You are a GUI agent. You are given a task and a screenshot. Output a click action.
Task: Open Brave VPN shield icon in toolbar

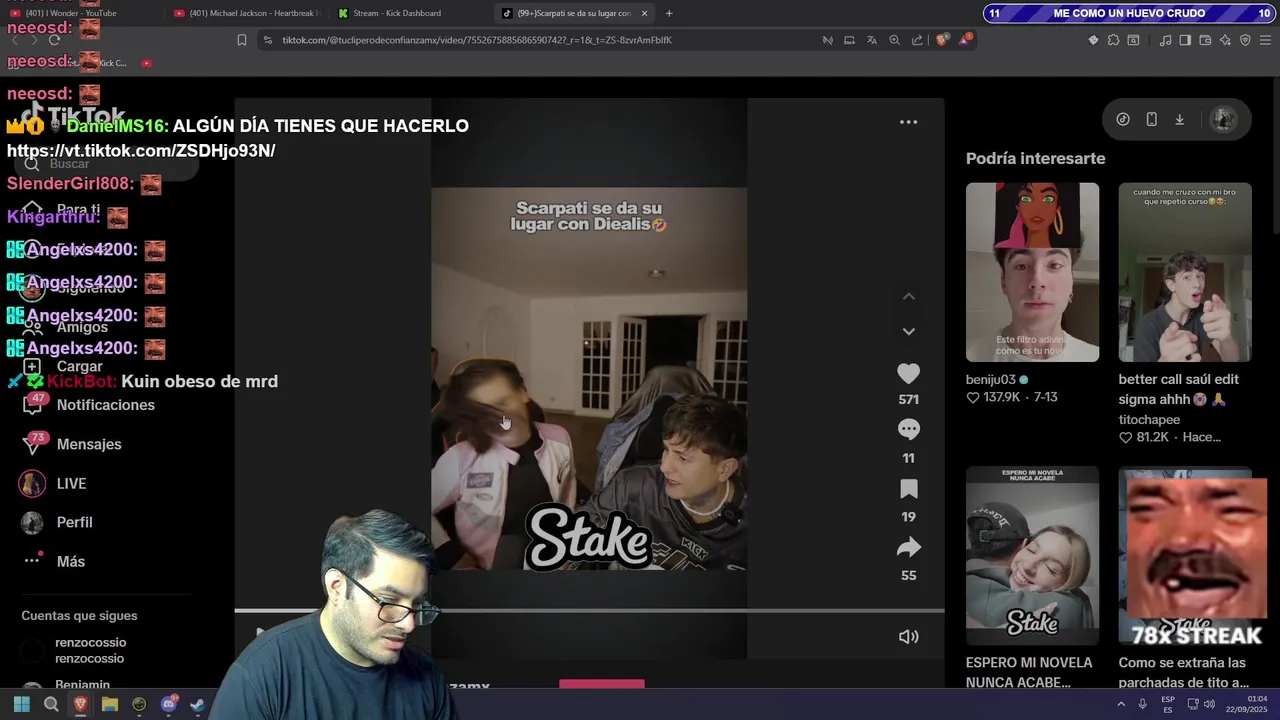click(1245, 40)
